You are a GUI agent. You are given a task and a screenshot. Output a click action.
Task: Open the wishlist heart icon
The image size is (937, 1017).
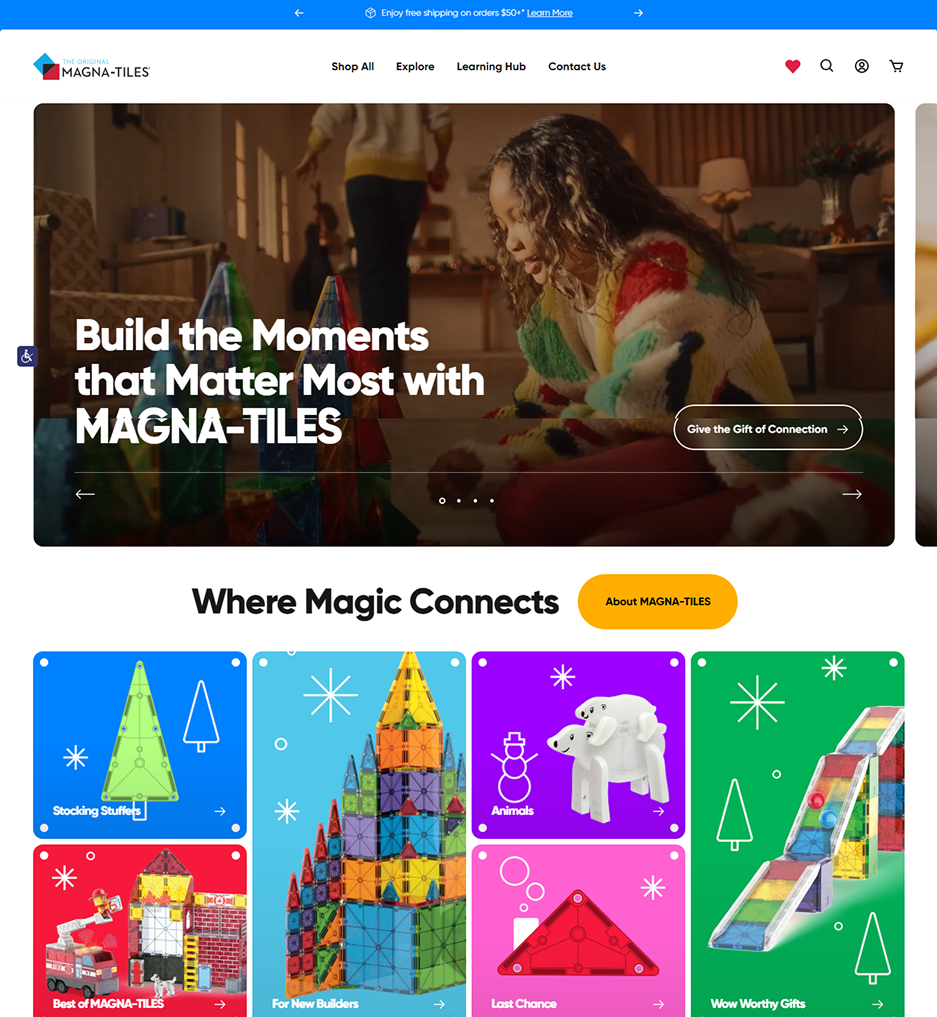pos(792,66)
